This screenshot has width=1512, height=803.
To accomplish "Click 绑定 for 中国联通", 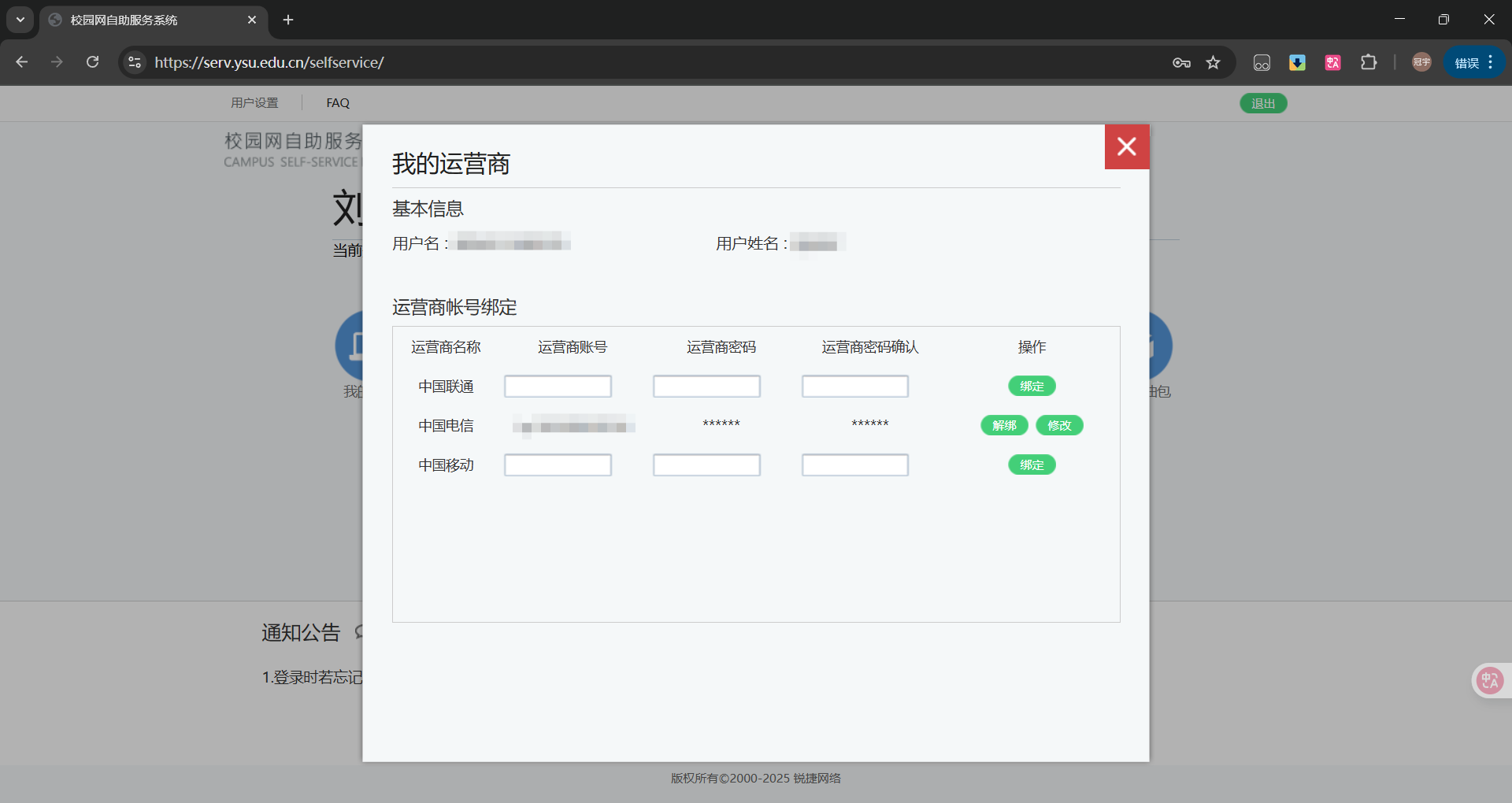I will [1032, 386].
